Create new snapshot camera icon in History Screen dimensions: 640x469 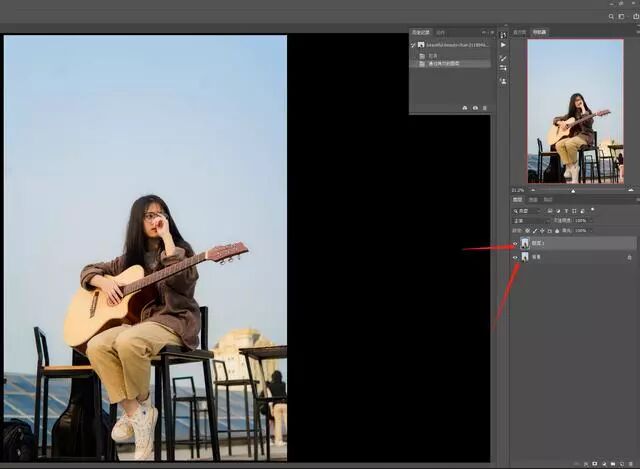(x=475, y=108)
